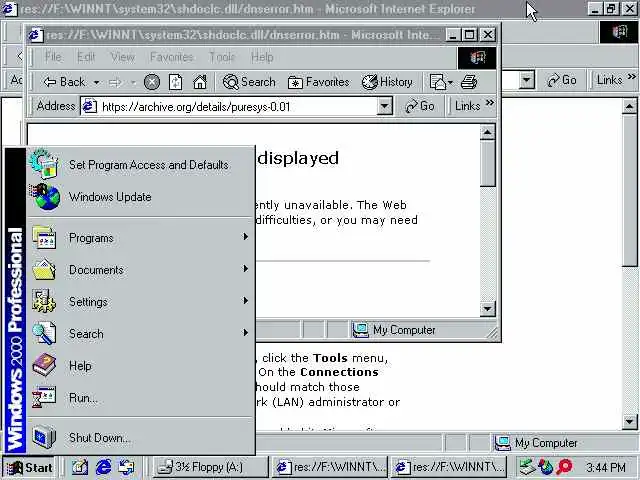Open File menu in front IE window
Image resolution: width=640 pixels, height=480 pixels.
(x=53, y=57)
